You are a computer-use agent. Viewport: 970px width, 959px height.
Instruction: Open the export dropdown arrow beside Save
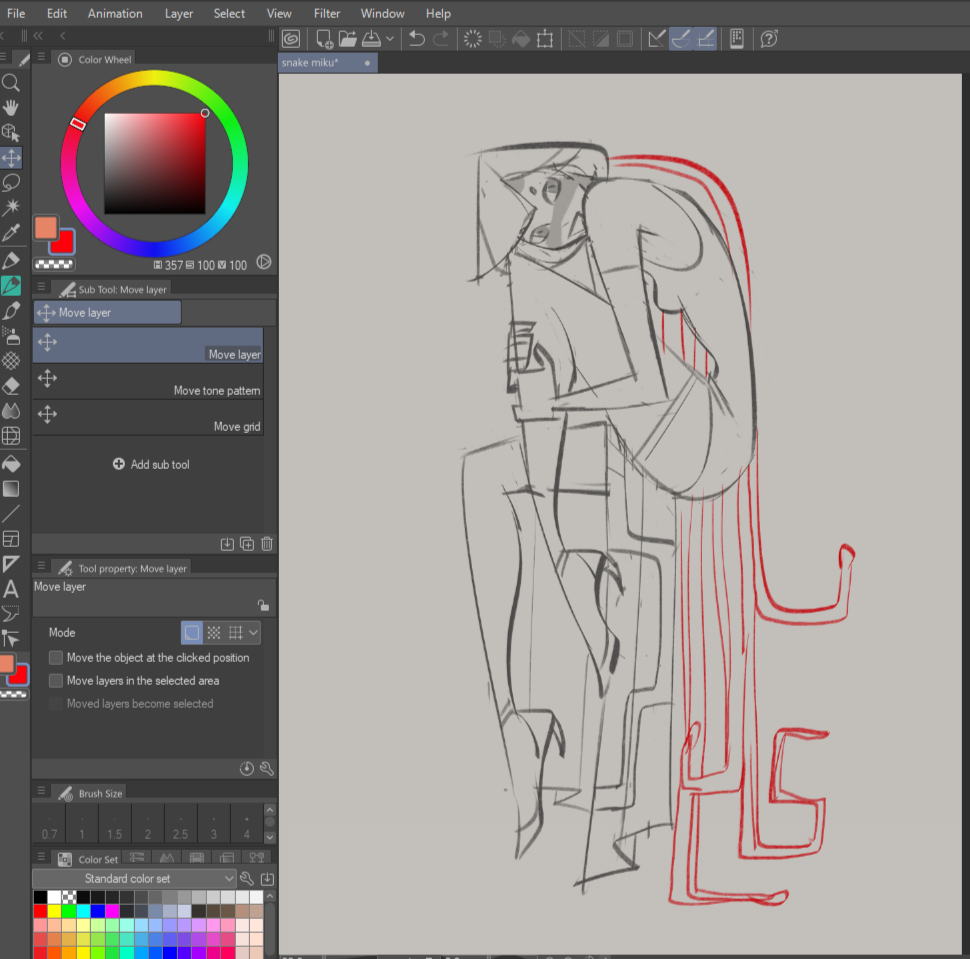click(x=389, y=39)
